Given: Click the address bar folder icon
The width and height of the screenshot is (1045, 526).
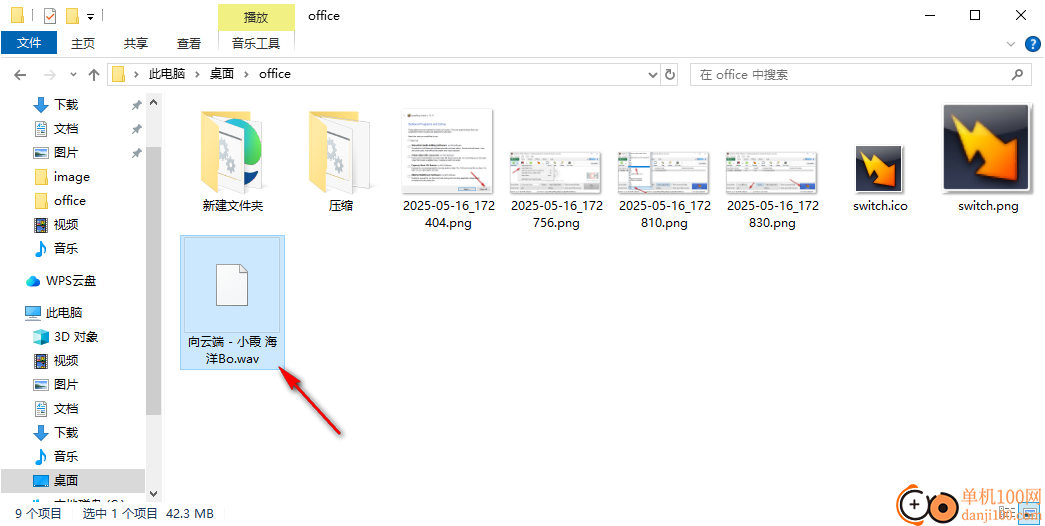Looking at the screenshot, I should tap(119, 74).
